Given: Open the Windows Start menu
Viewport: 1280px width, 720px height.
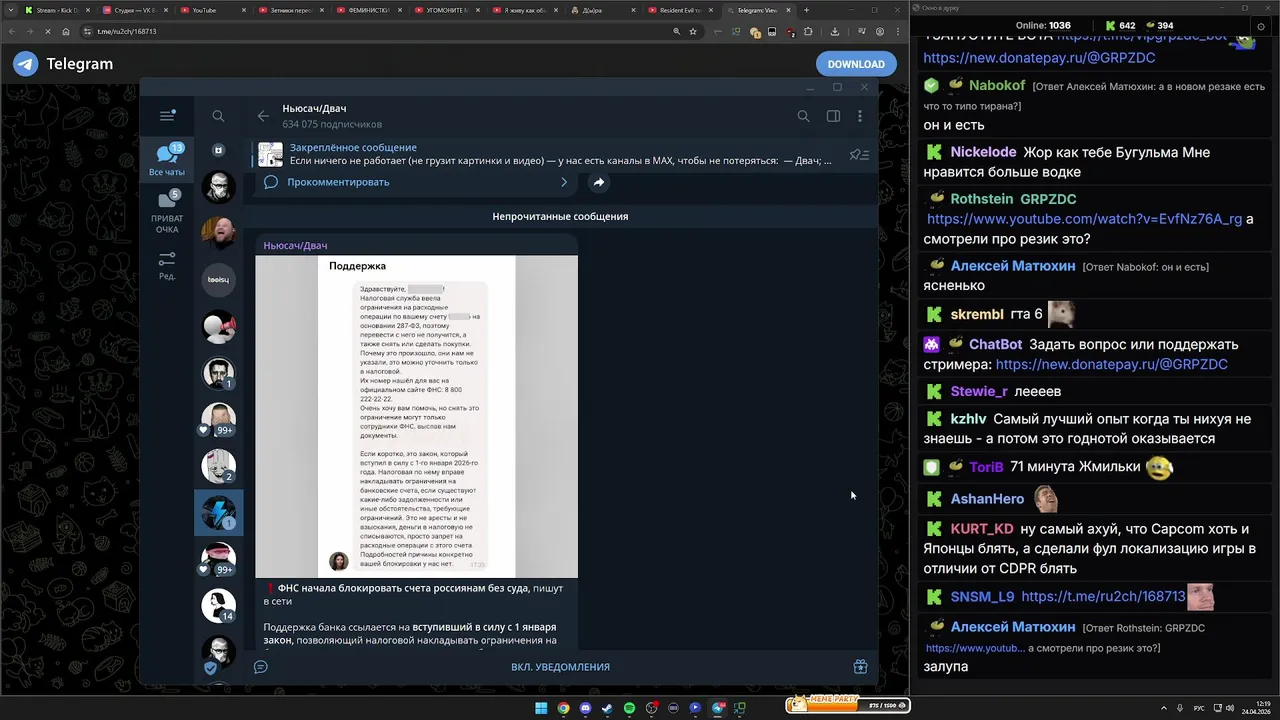Looking at the screenshot, I should click(541, 708).
